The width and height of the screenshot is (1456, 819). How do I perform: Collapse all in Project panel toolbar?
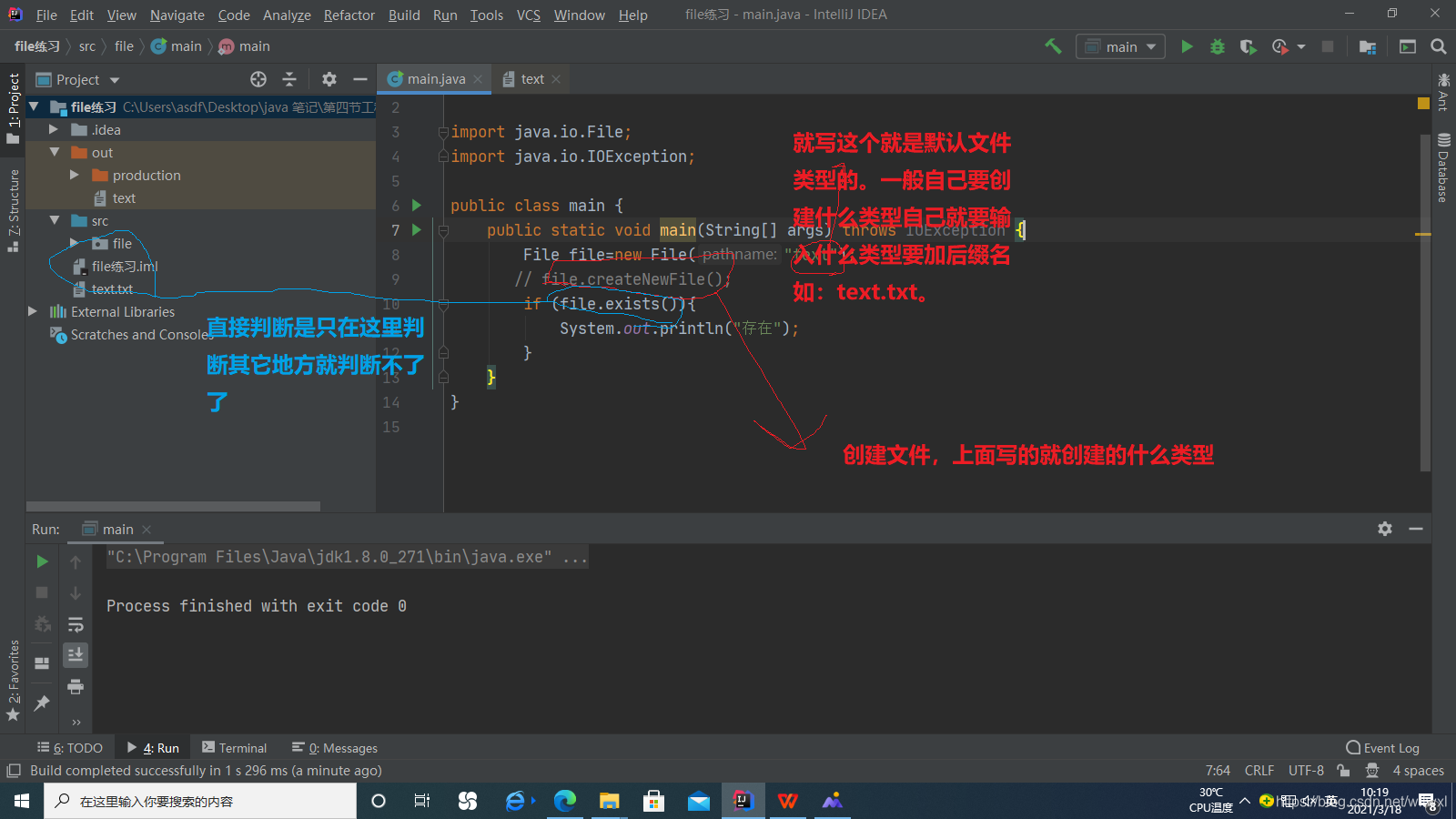click(x=289, y=79)
